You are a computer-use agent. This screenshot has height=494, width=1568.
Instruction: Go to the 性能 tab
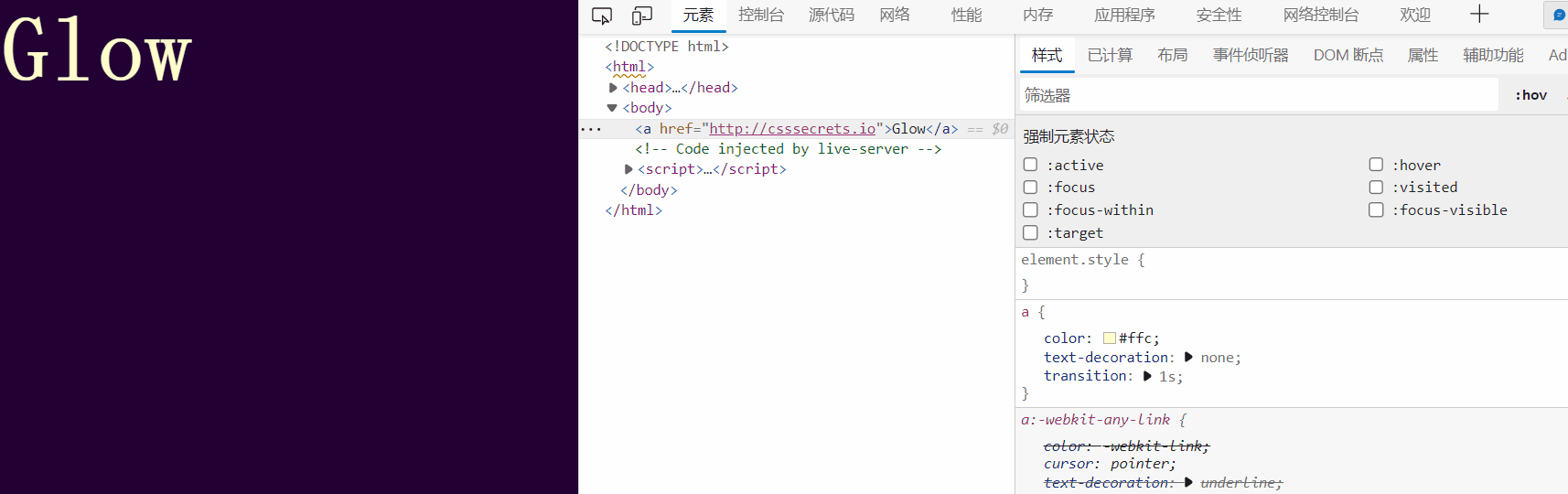[966, 15]
